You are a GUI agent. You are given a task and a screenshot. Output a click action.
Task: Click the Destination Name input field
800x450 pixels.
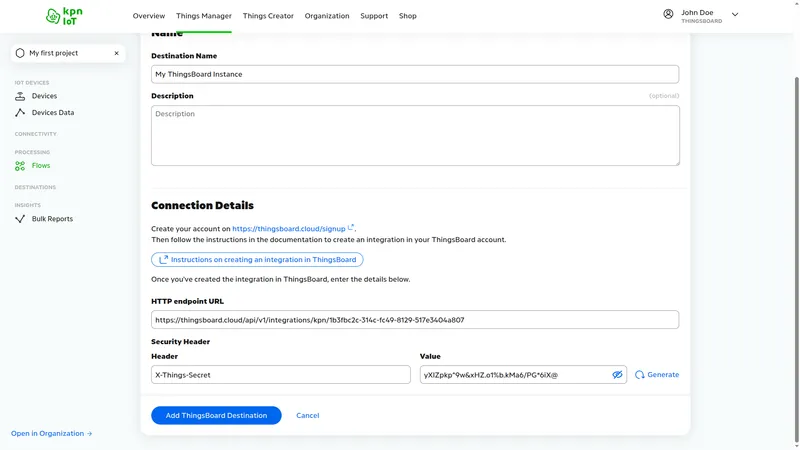pyautogui.click(x=415, y=74)
